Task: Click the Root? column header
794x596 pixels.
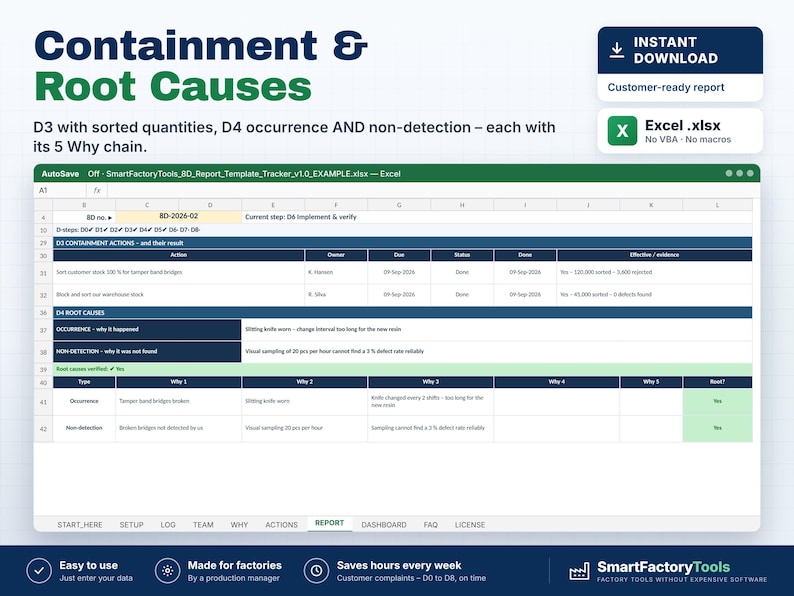Action: [718, 382]
